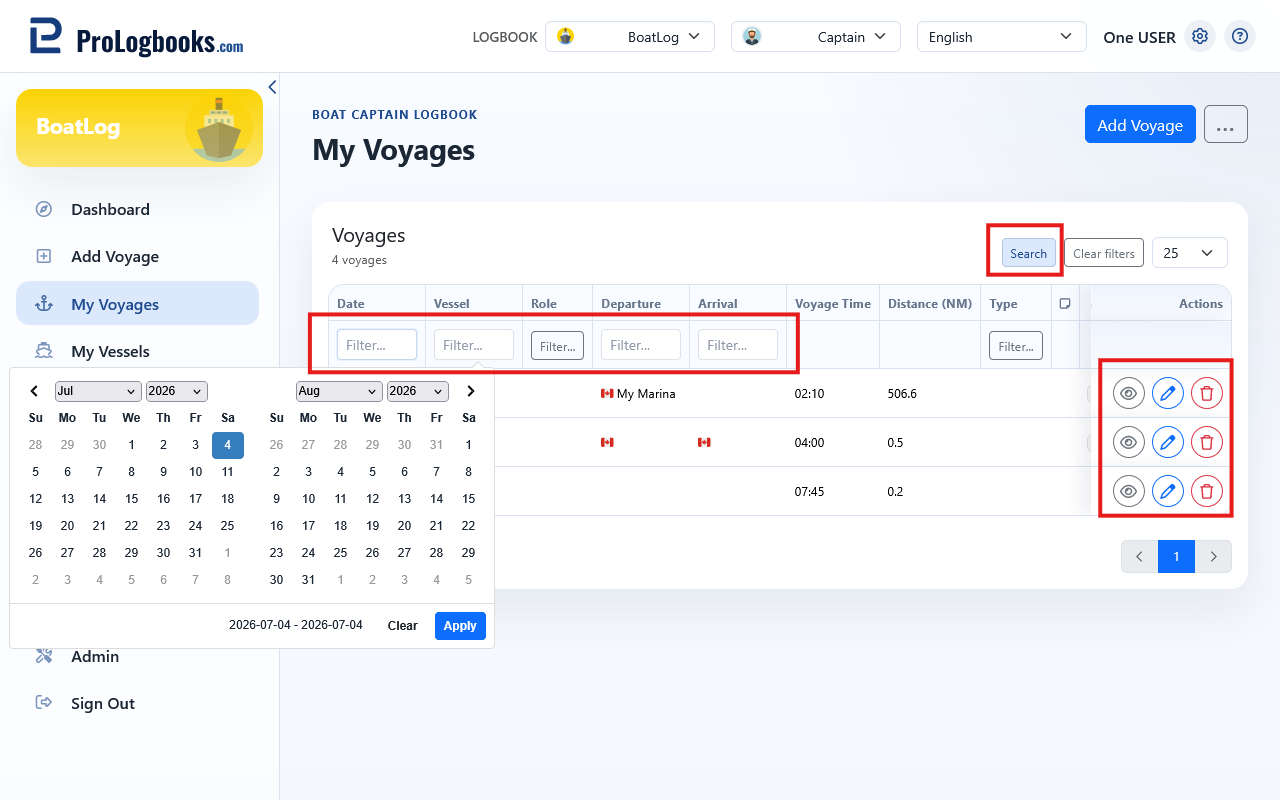Screen dimensions: 1280x800
Task: Select July 4 in the calendar
Action: (x=228, y=445)
